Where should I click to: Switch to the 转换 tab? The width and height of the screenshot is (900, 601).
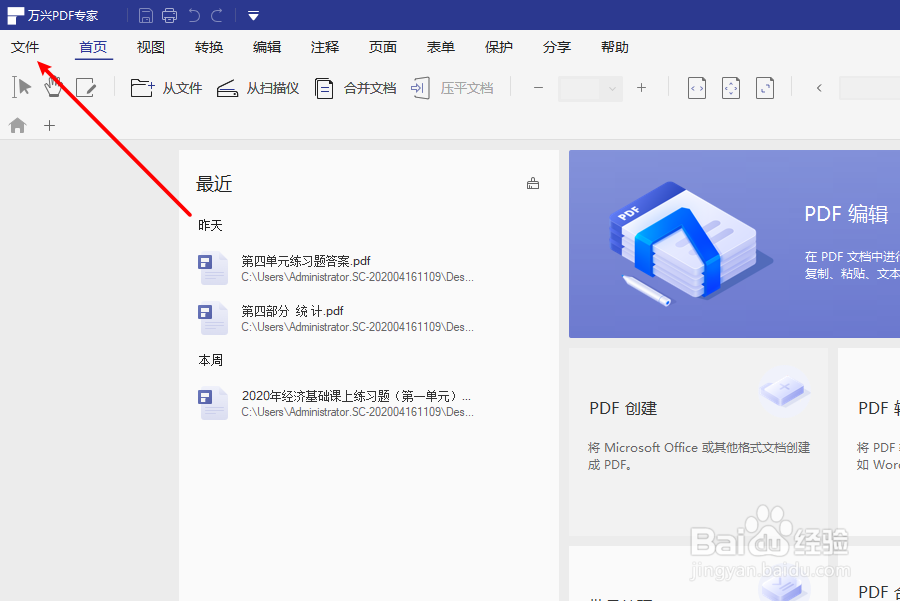(x=209, y=47)
